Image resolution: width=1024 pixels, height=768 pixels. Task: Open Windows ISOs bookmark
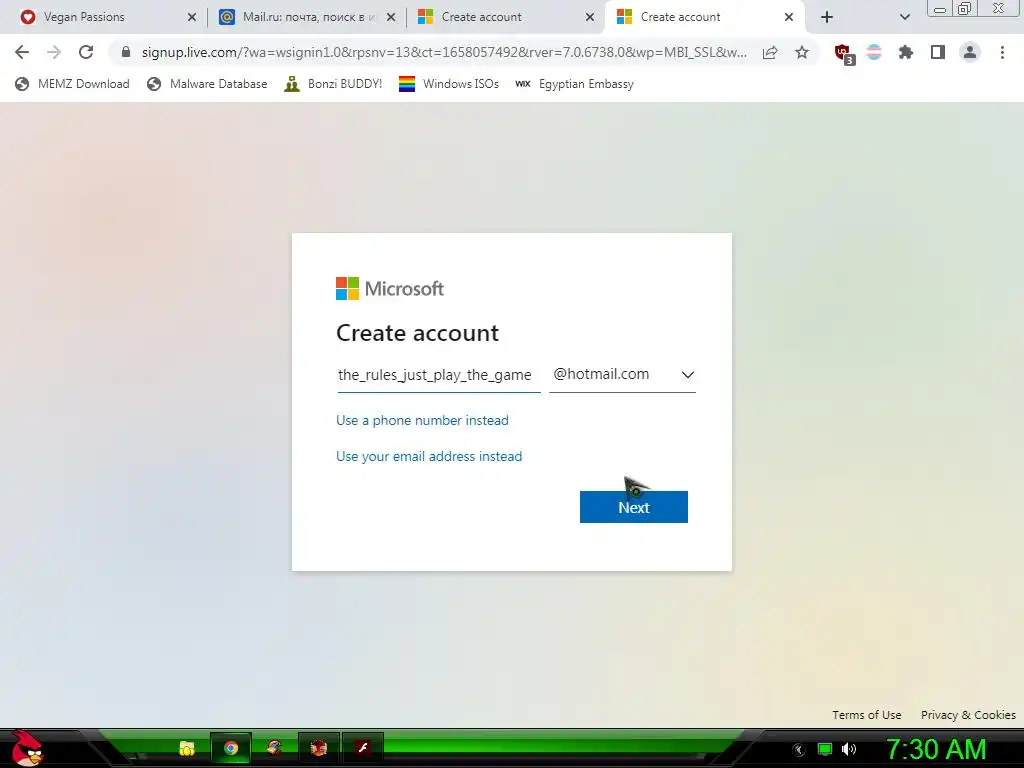[449, 84]
